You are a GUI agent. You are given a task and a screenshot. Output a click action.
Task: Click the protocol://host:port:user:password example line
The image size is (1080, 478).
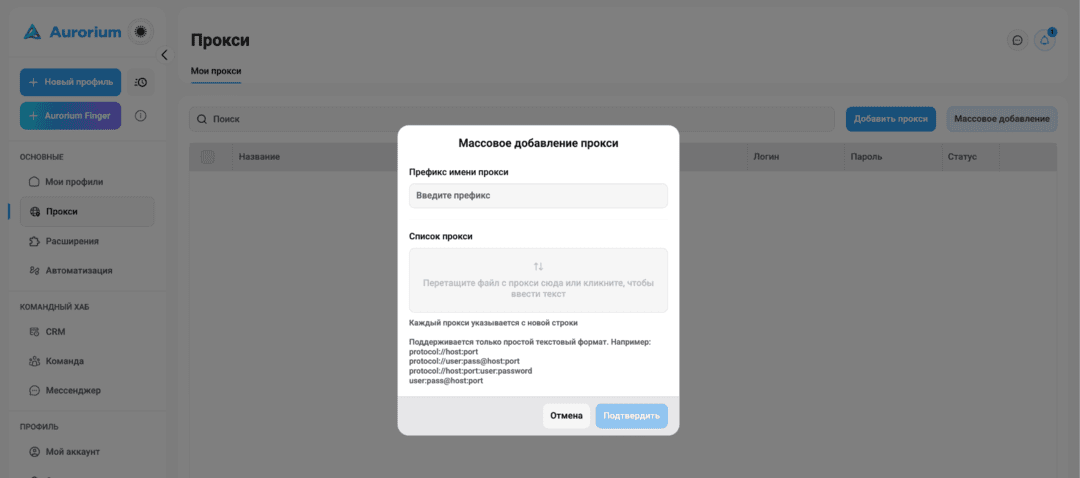[470, 371]
